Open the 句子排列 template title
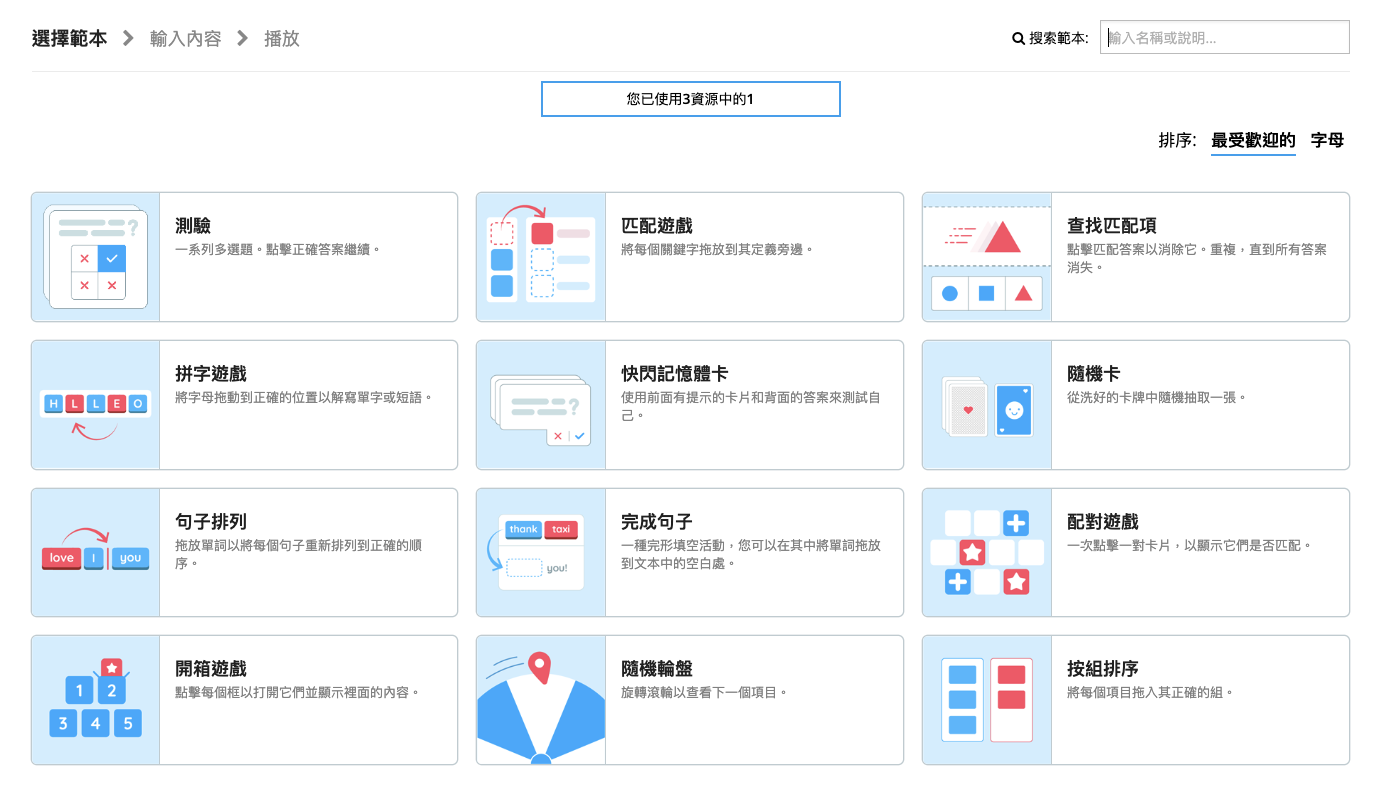1385x798 pixels. click(211, 522)
